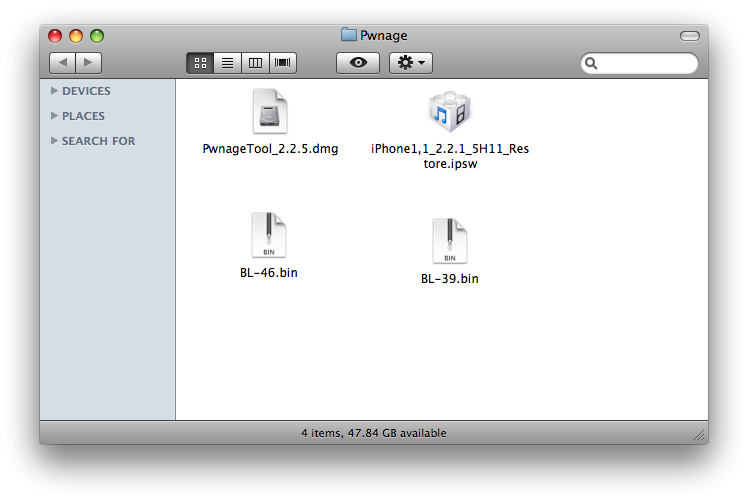748x499 pixels.
Task: Click the window resize grip at bottom corner
Action: tap(699, 435)
